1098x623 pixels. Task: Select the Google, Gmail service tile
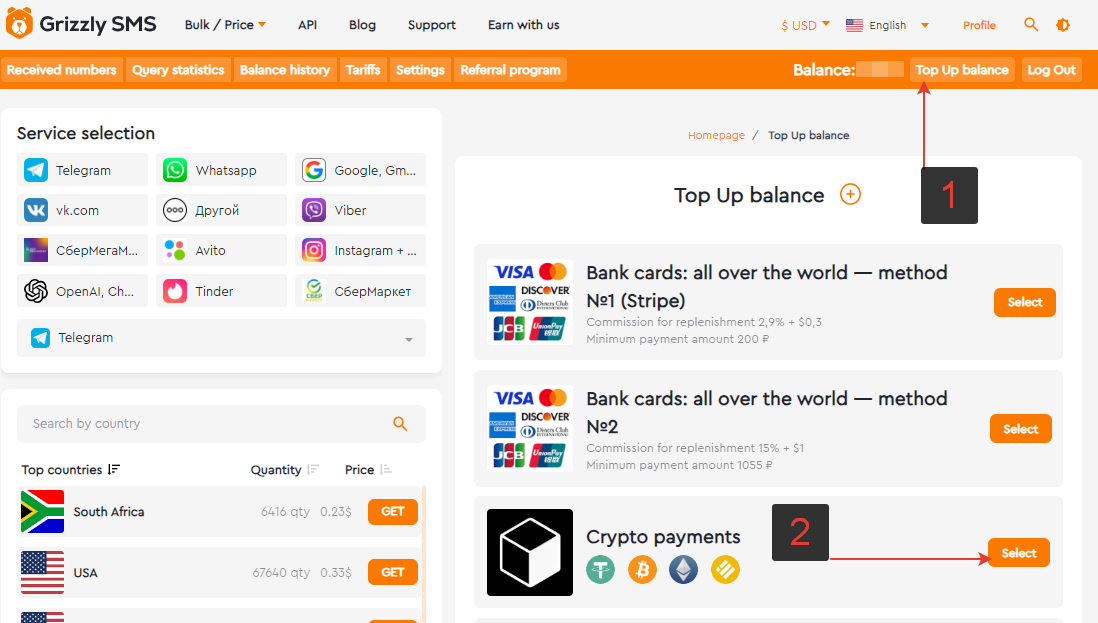click(x=360, y=170)
